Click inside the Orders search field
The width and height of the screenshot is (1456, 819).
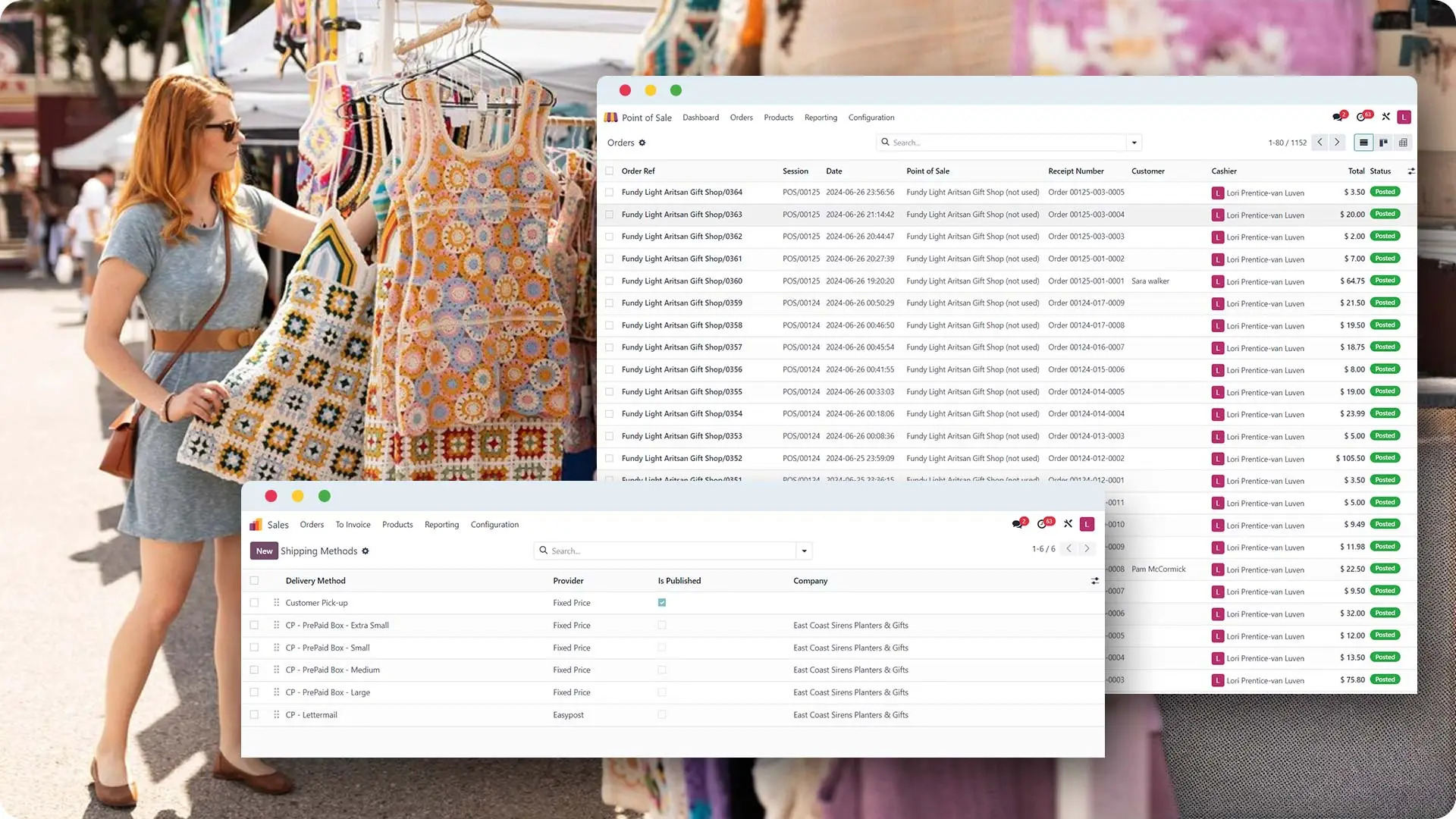coord(986,142)
